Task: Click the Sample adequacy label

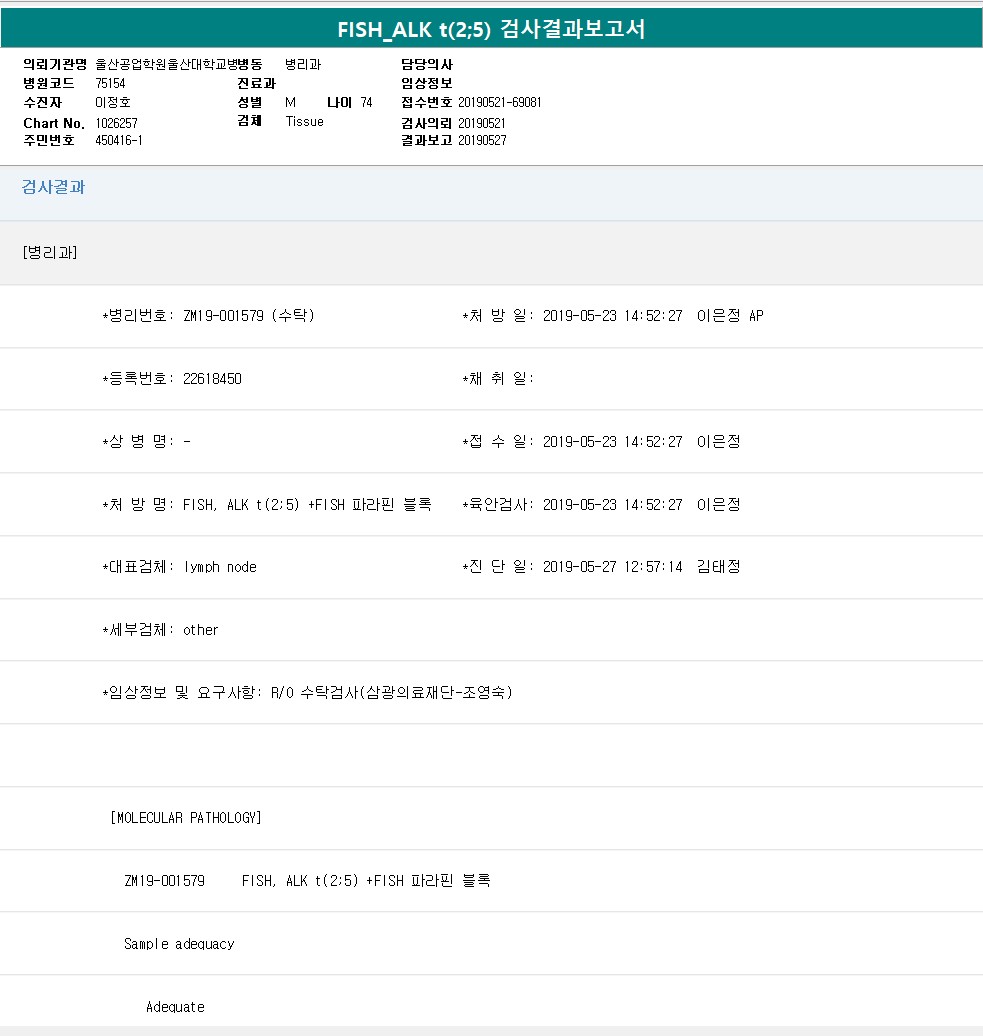Action: point(179,944)
